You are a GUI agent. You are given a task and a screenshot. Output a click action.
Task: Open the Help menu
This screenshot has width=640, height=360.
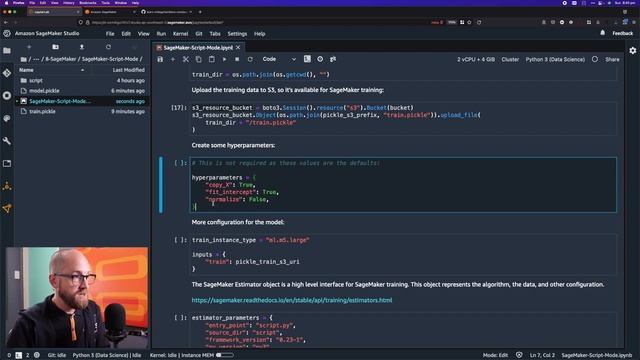260,34
